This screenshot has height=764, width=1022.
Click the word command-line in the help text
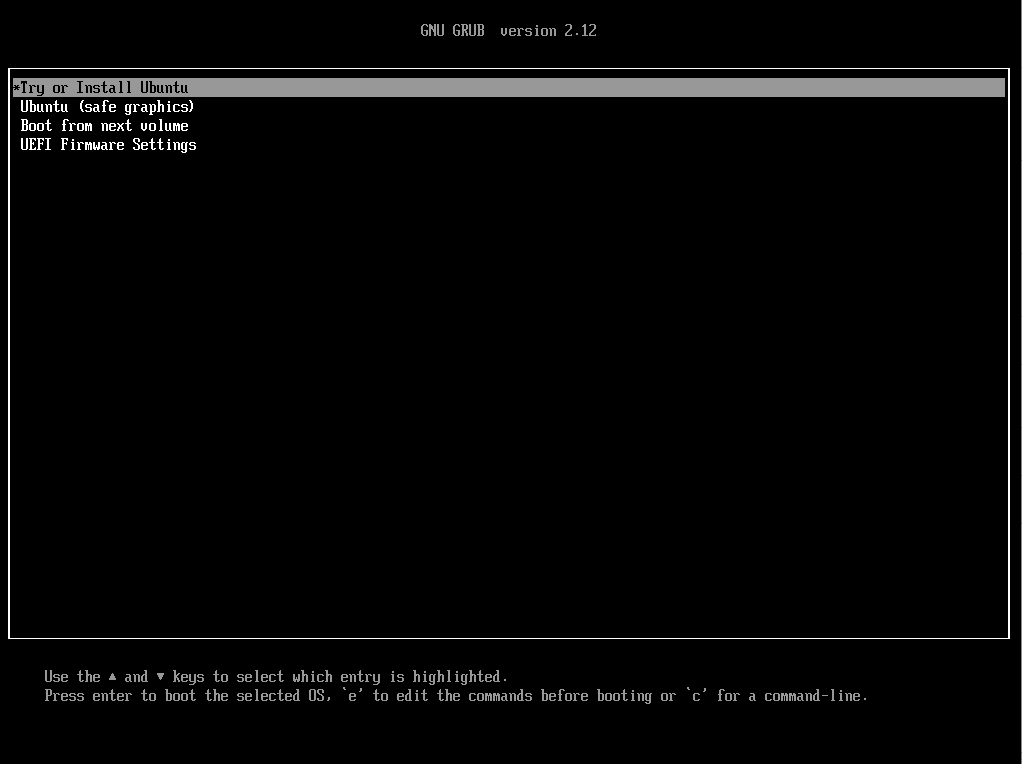tap(812, 696)
